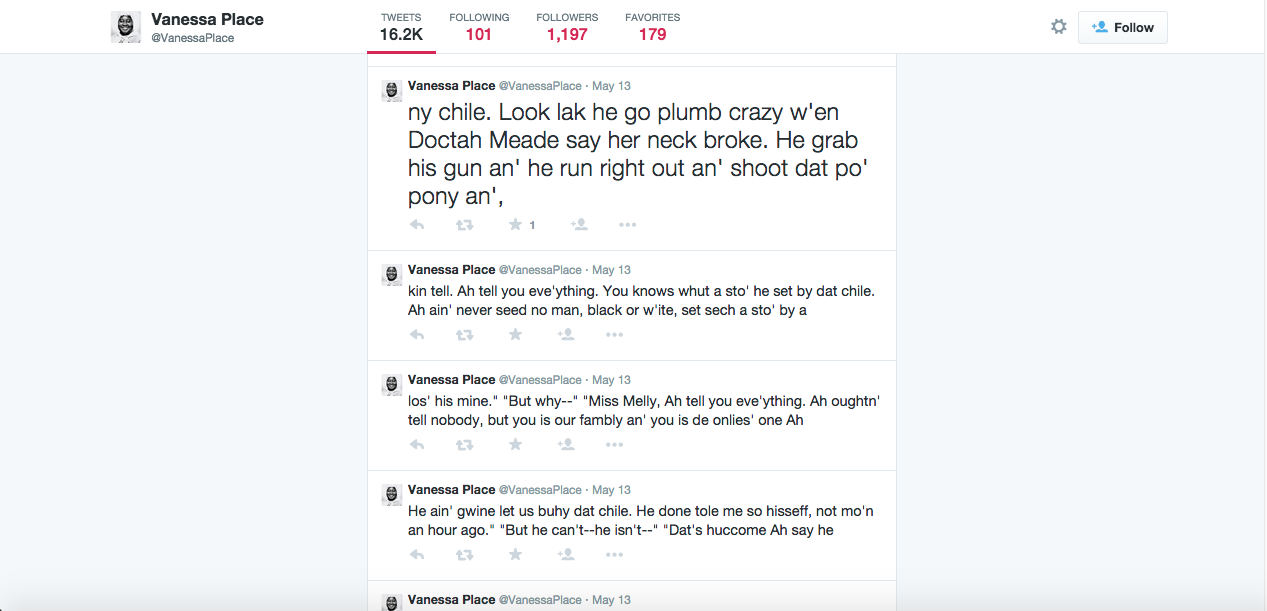Screen dimensions: 1267x611
Task: Expand more options on "los' his mine" tweet
Action: click(614, 445)
